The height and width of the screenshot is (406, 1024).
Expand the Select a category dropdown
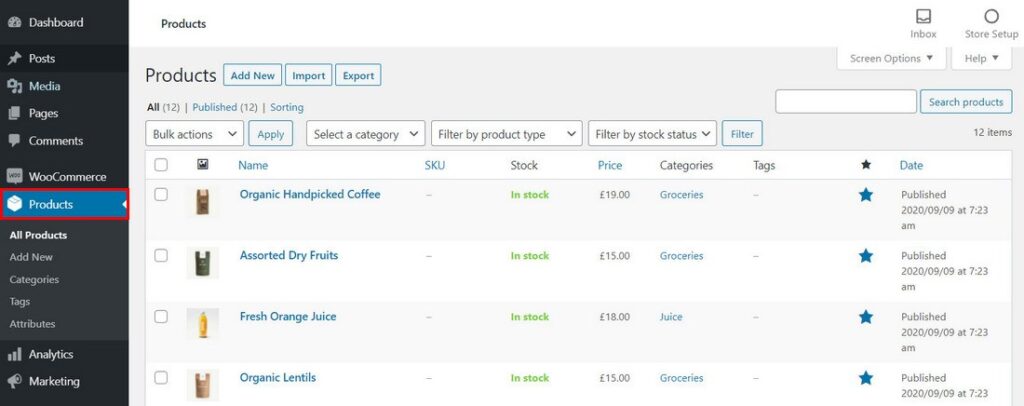[x=365, y=134]
